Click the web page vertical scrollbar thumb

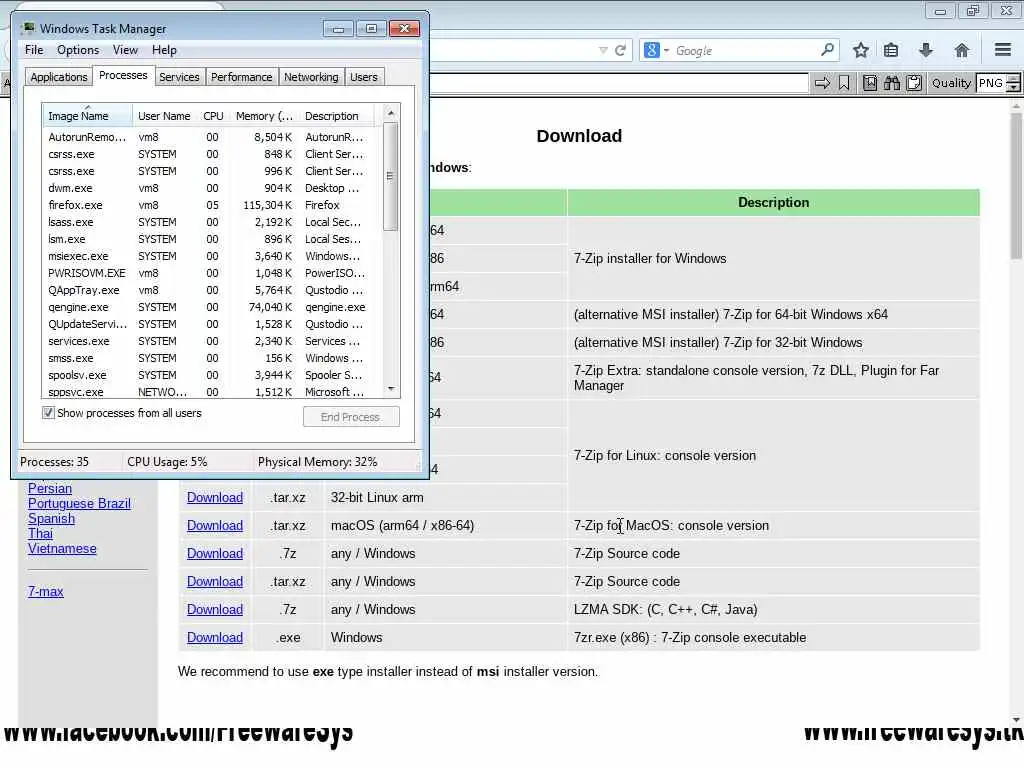coord(1016,186)
